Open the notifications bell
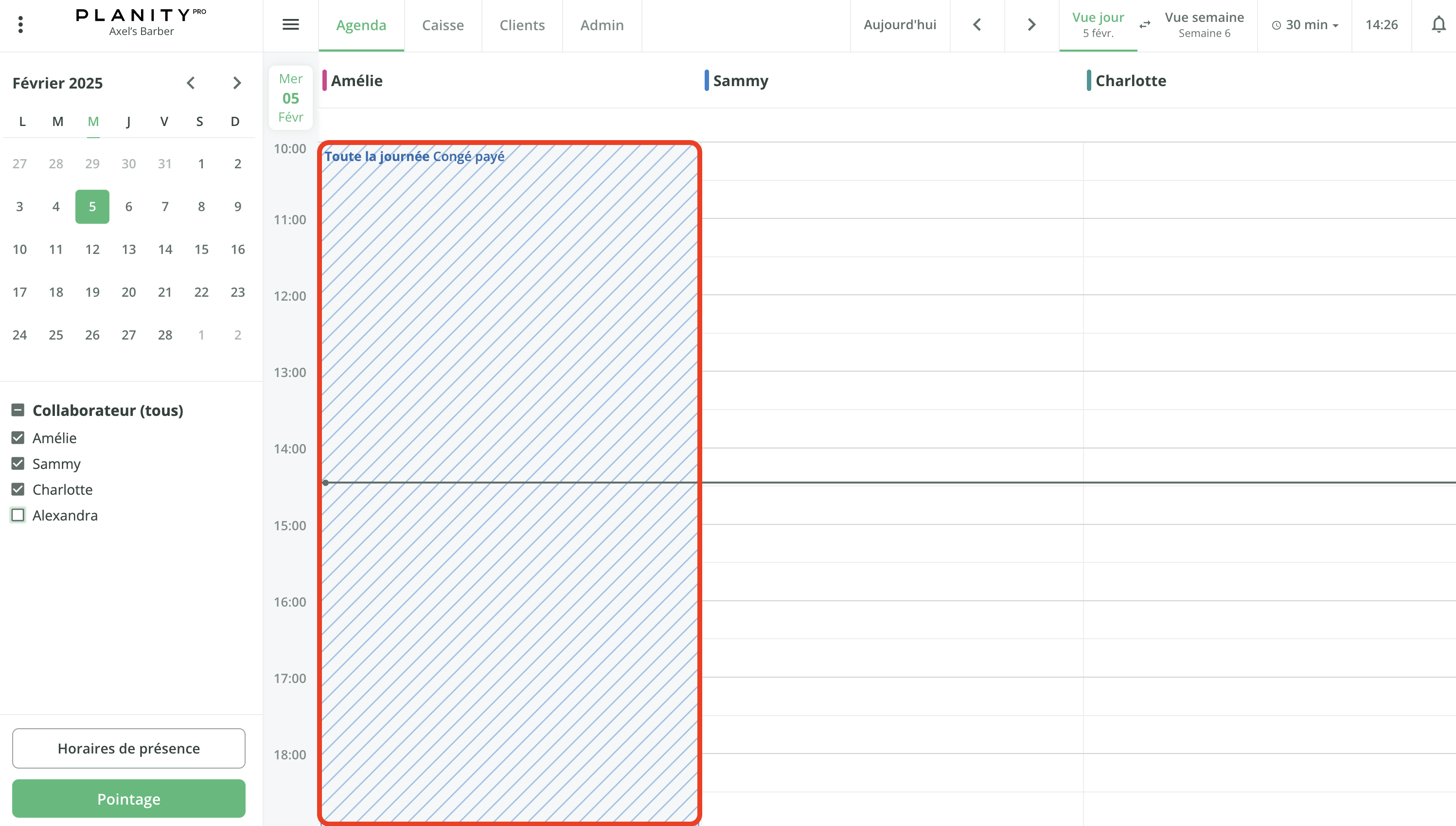Screen dimensions: 1456x826 pyautogui.click(x=1438, y=24)
